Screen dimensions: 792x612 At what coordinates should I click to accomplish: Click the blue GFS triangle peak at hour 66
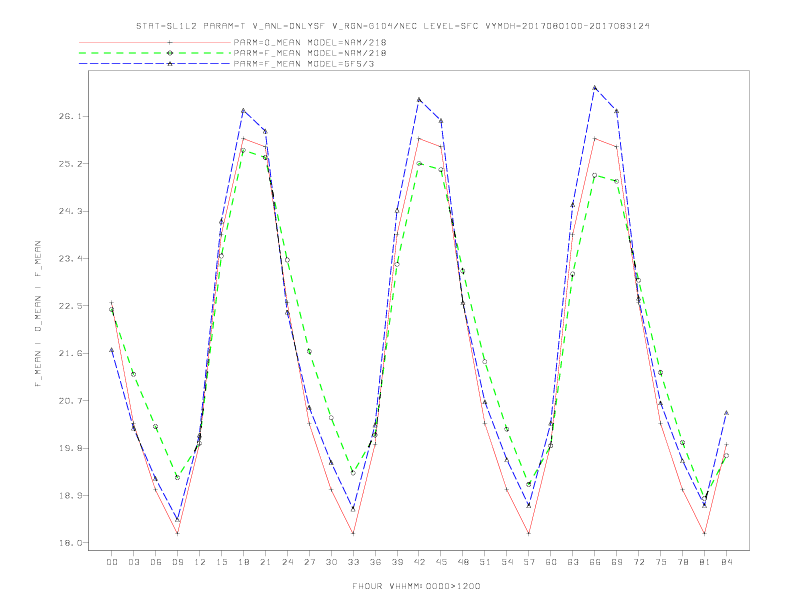(595, 88)
